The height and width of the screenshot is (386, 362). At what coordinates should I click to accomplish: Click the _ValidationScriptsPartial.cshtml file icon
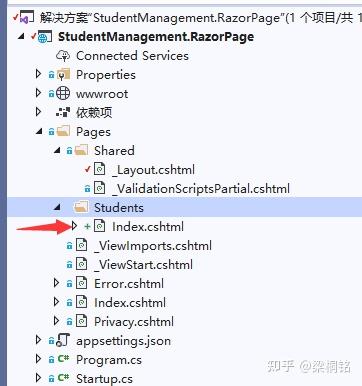pyautogui.click(x=100, y=188)
